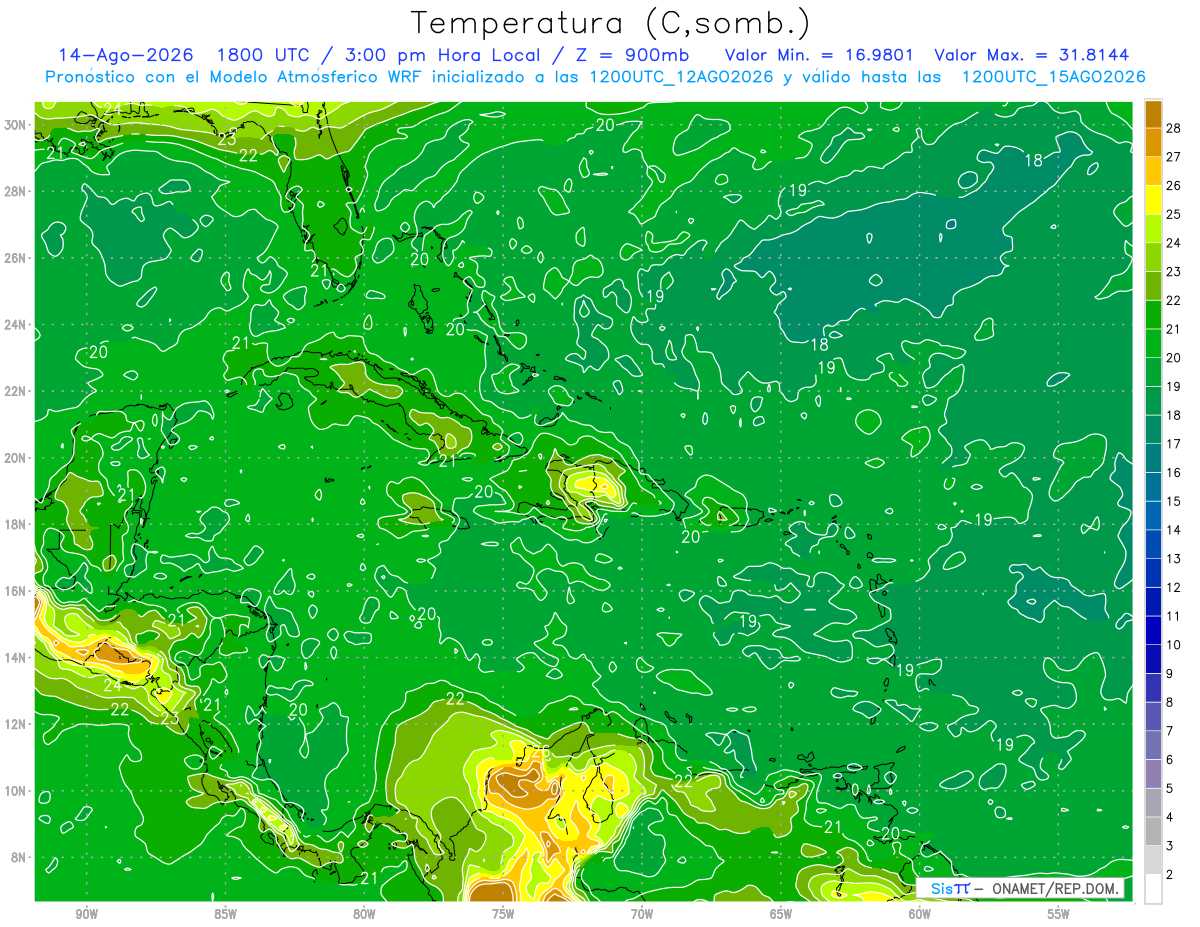Click the "8N" latitude axis label
Screen dimensions: 1200x927
coord(19,857)
